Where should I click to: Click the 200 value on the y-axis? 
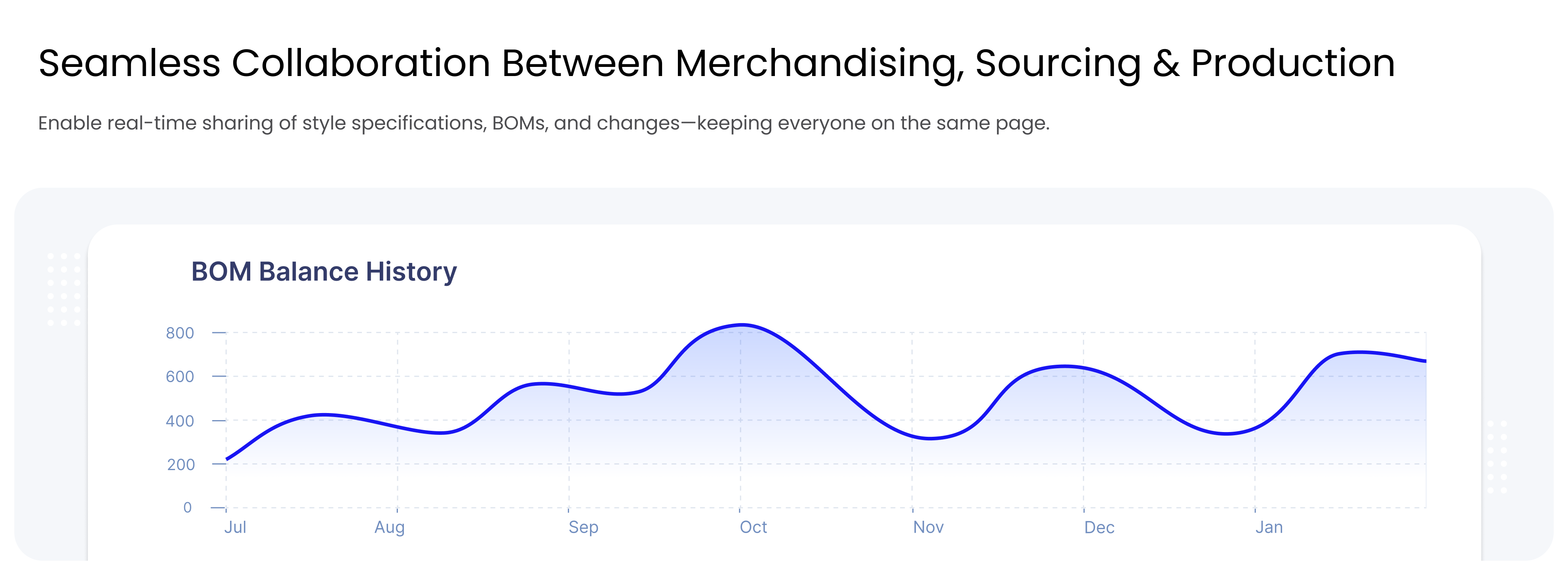181,465
